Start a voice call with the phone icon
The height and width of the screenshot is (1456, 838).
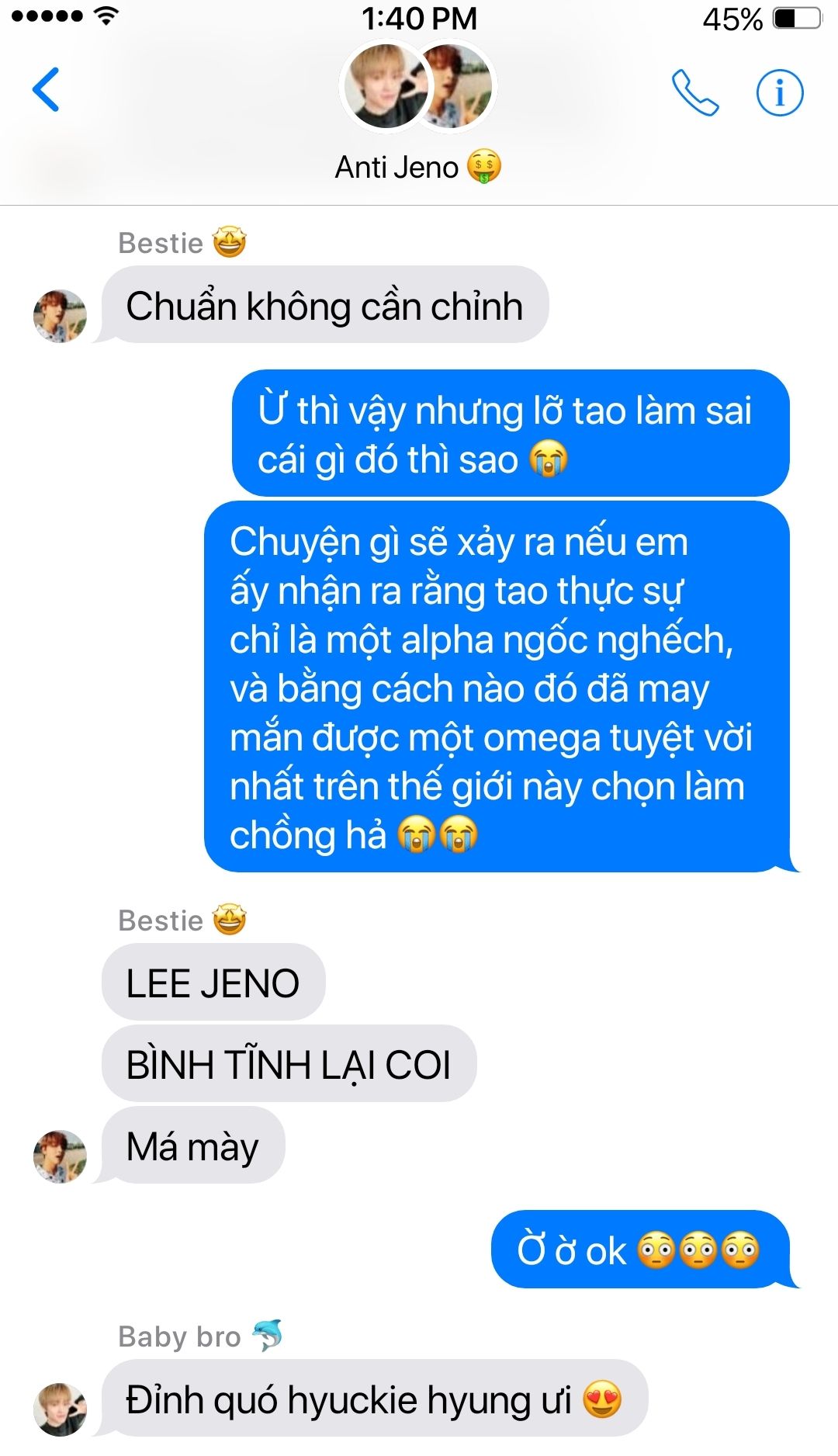pos(695,92)
